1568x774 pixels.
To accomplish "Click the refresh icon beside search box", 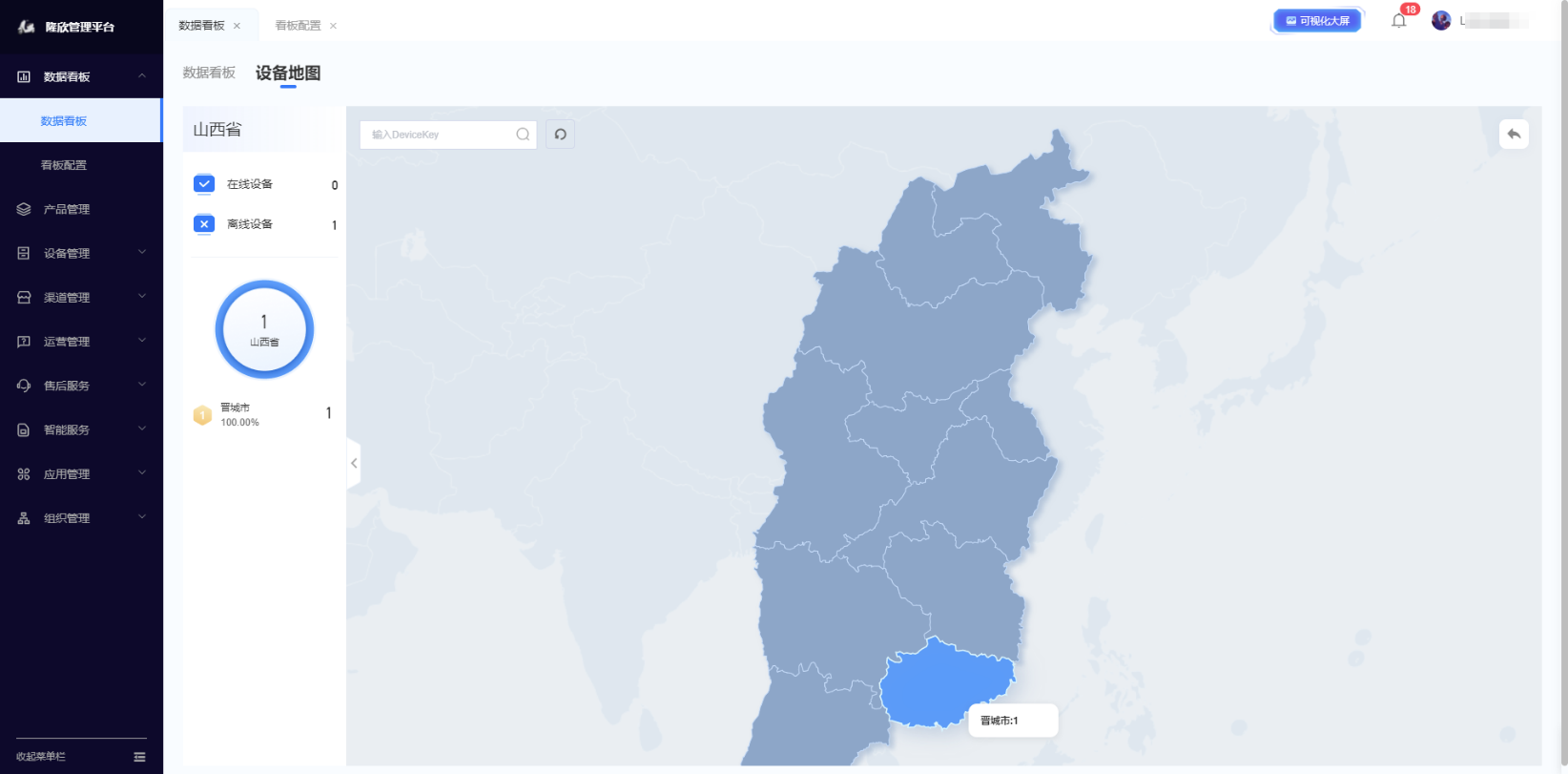I will coord(561,135).
